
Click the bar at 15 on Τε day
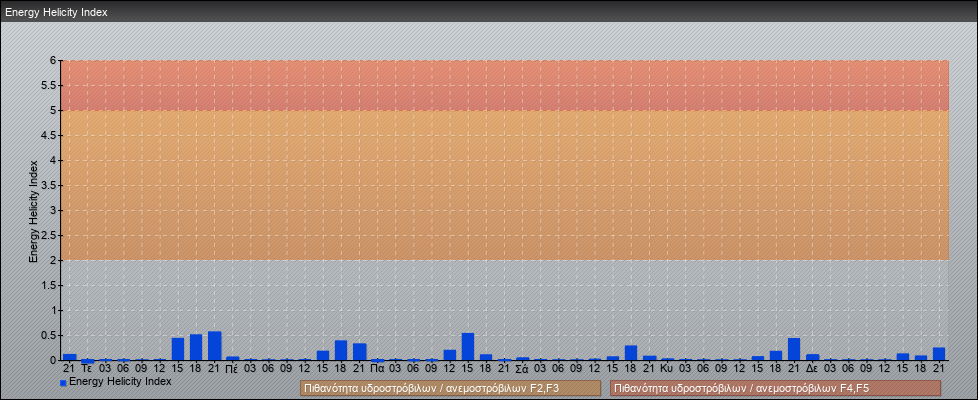[178, 349]
